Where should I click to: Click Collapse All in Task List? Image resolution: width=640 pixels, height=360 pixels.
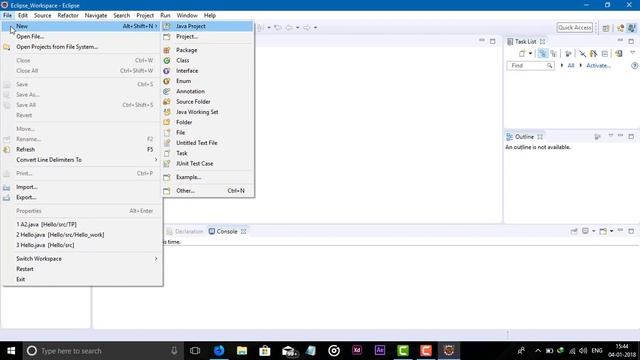(x=605, y=53)
